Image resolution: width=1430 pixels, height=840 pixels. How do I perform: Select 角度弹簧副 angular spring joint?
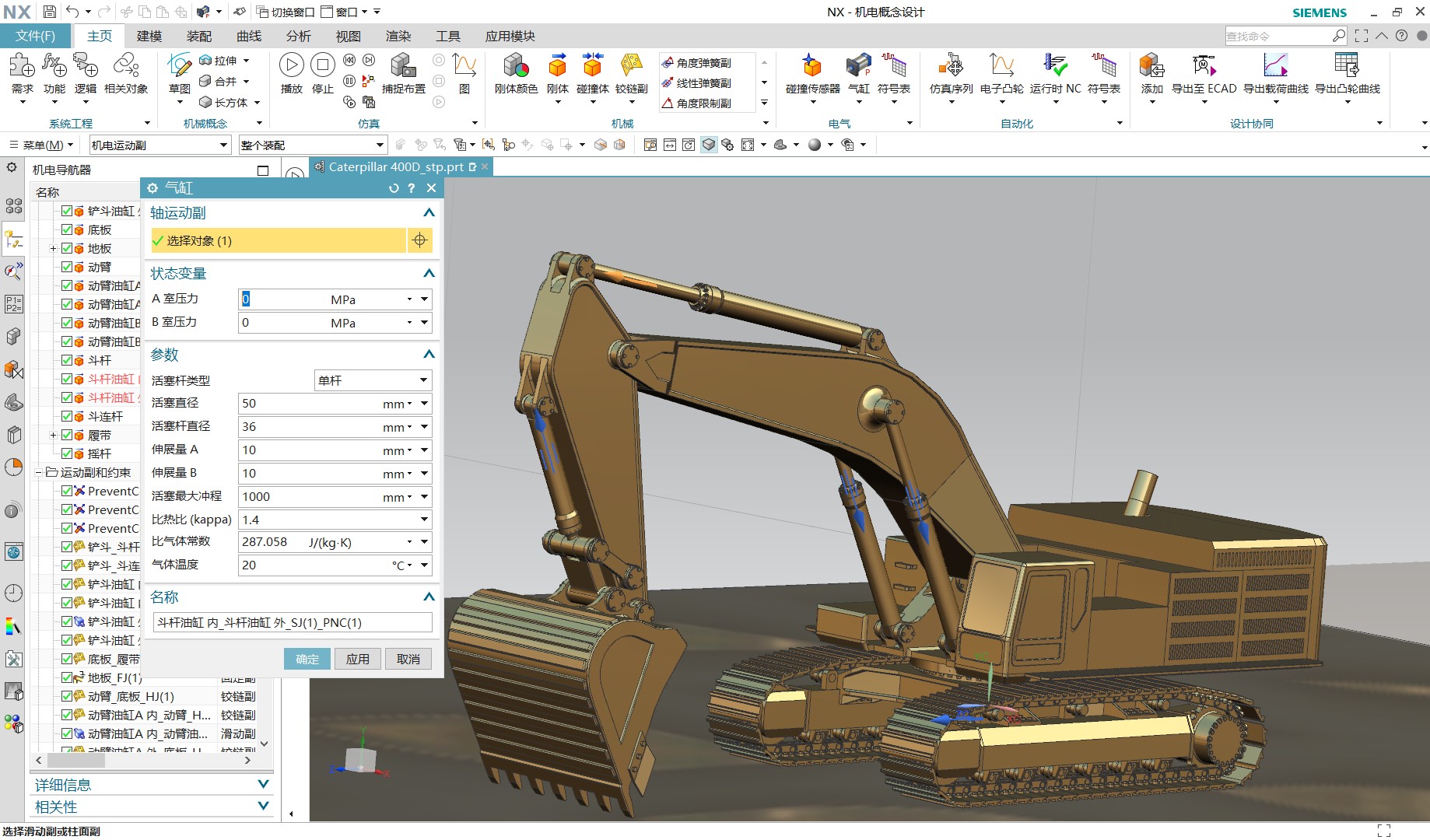[696, 63]
